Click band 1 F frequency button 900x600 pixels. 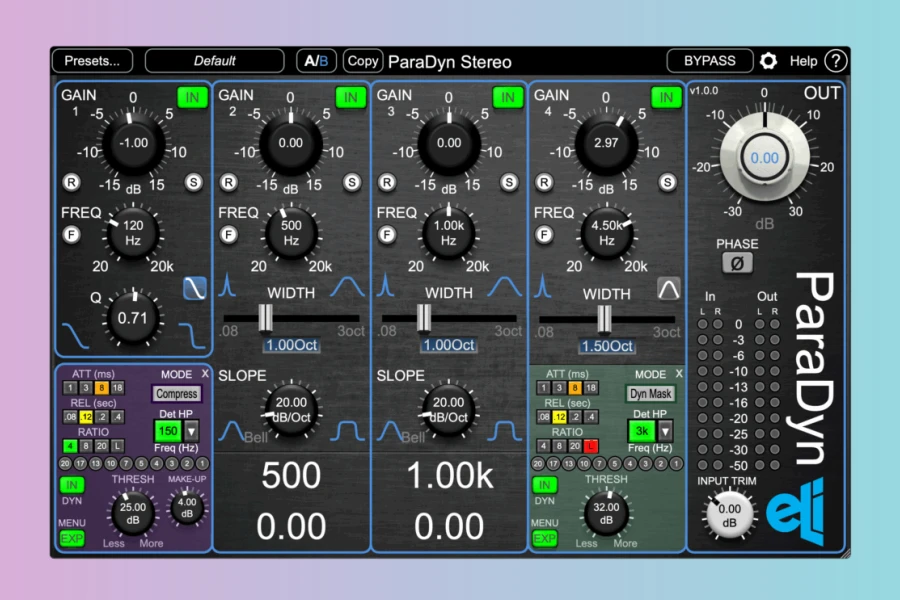[x=71, y=235]
